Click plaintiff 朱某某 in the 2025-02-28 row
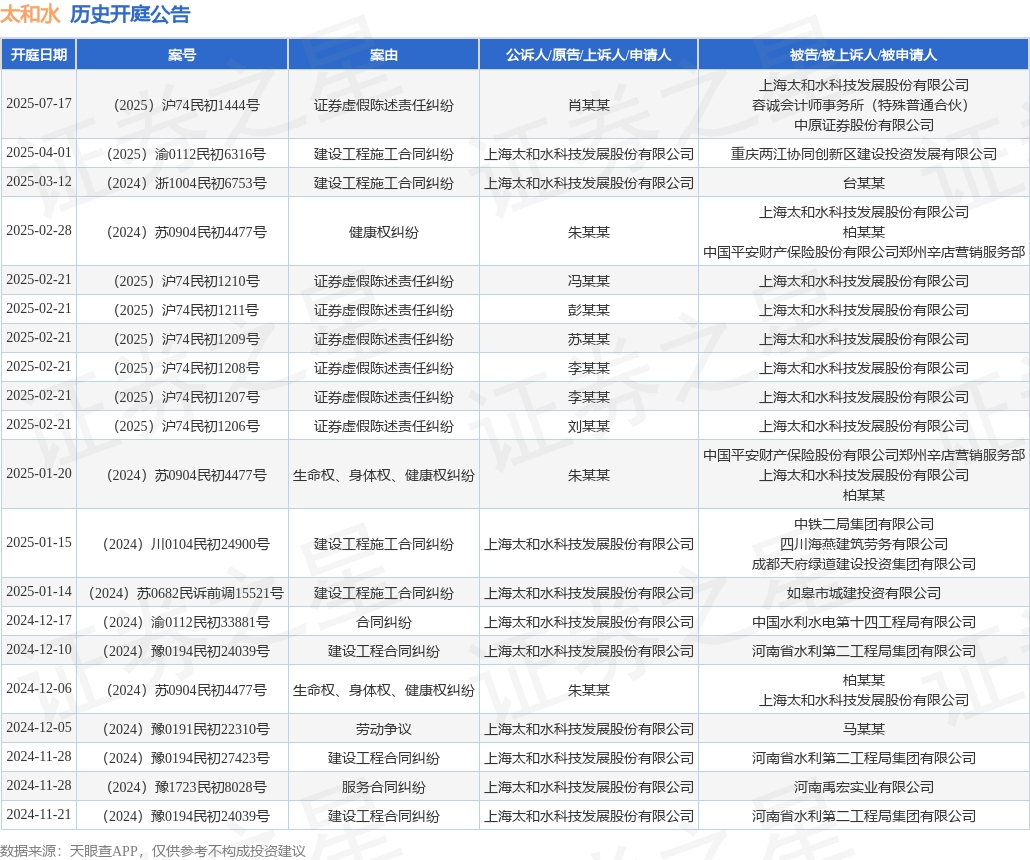1030x860 pixels. click(589, 232)
